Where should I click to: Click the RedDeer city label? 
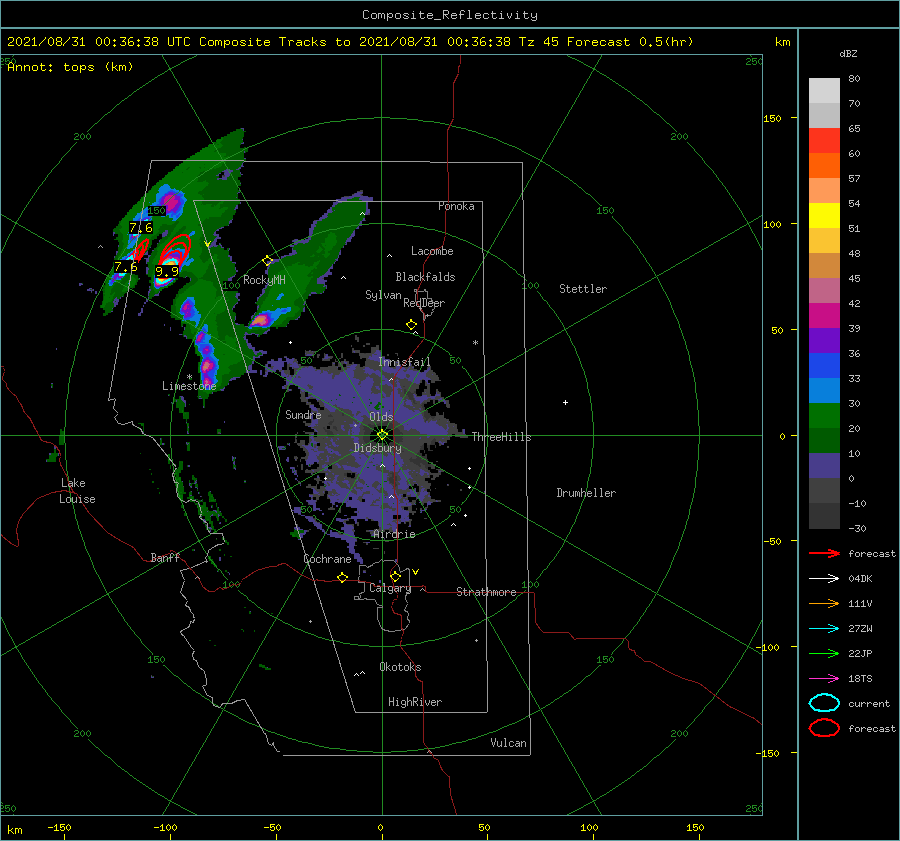(424, 303)
